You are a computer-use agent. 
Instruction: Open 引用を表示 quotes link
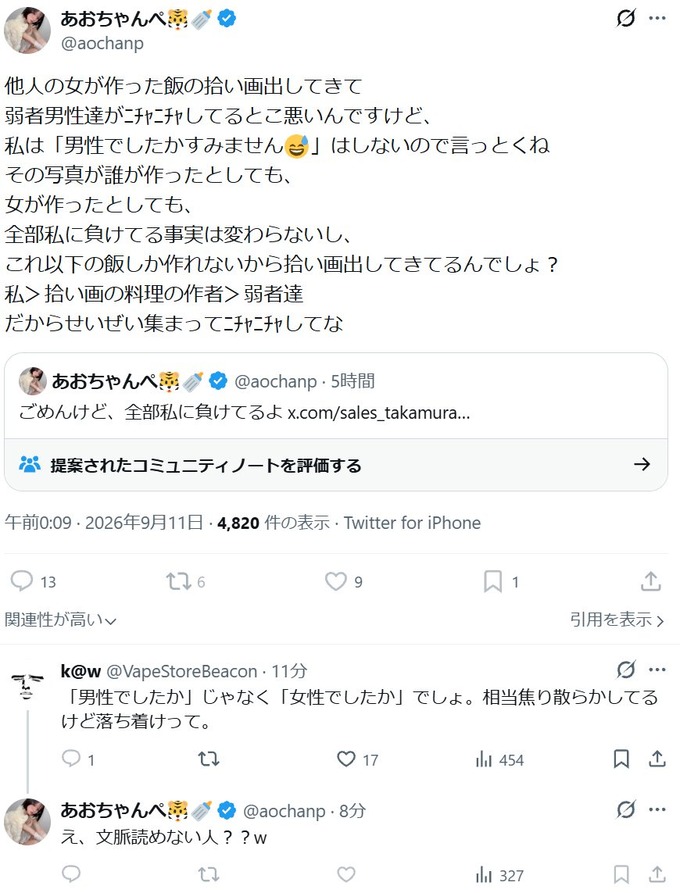[617, 620]
